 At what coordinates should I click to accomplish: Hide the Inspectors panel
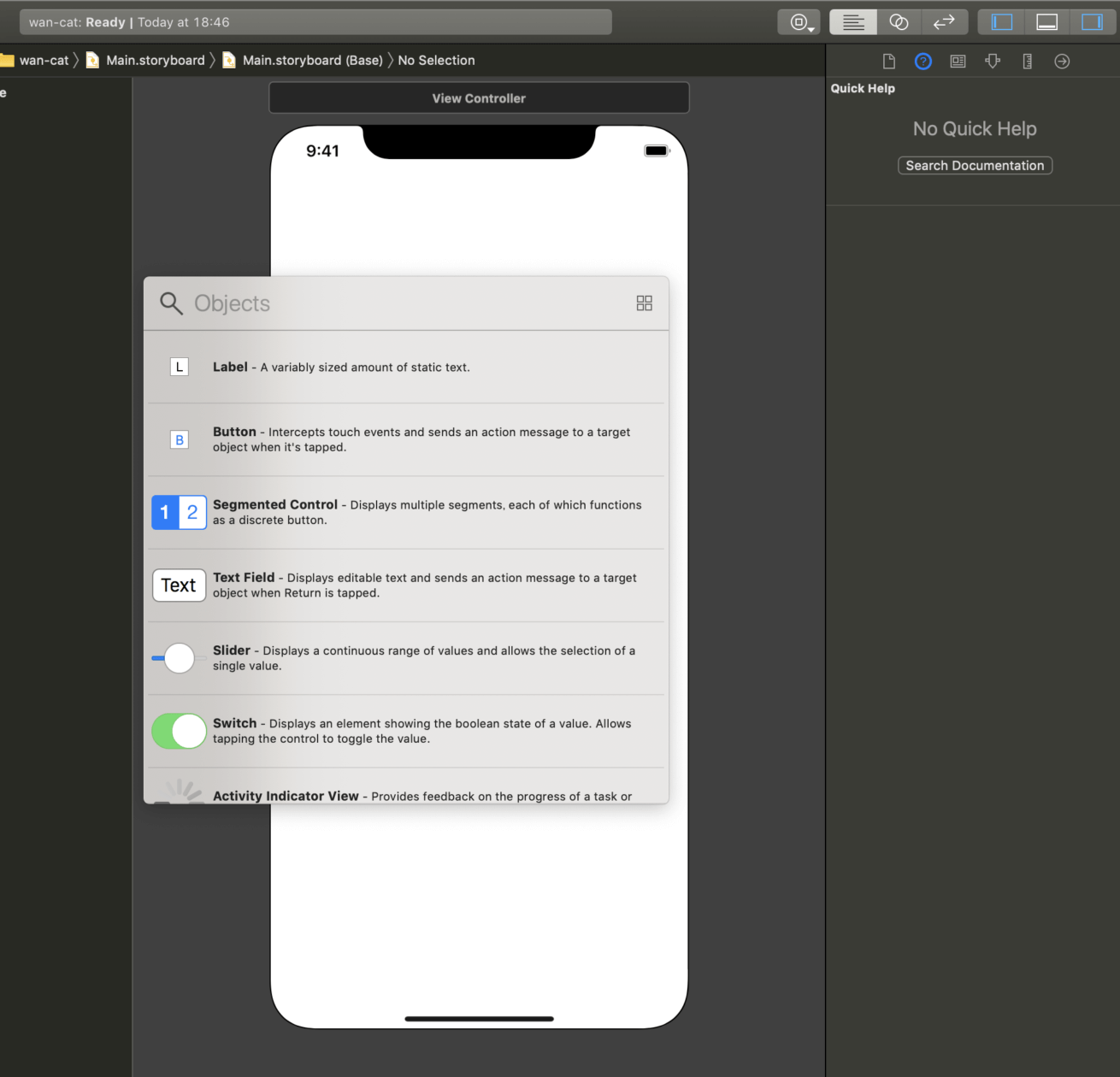tap(1092, 22)
